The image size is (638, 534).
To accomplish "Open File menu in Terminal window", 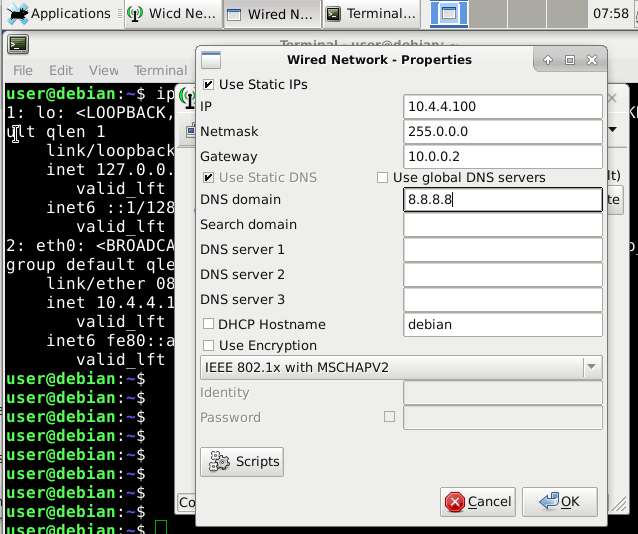I will tap(22, 70).
